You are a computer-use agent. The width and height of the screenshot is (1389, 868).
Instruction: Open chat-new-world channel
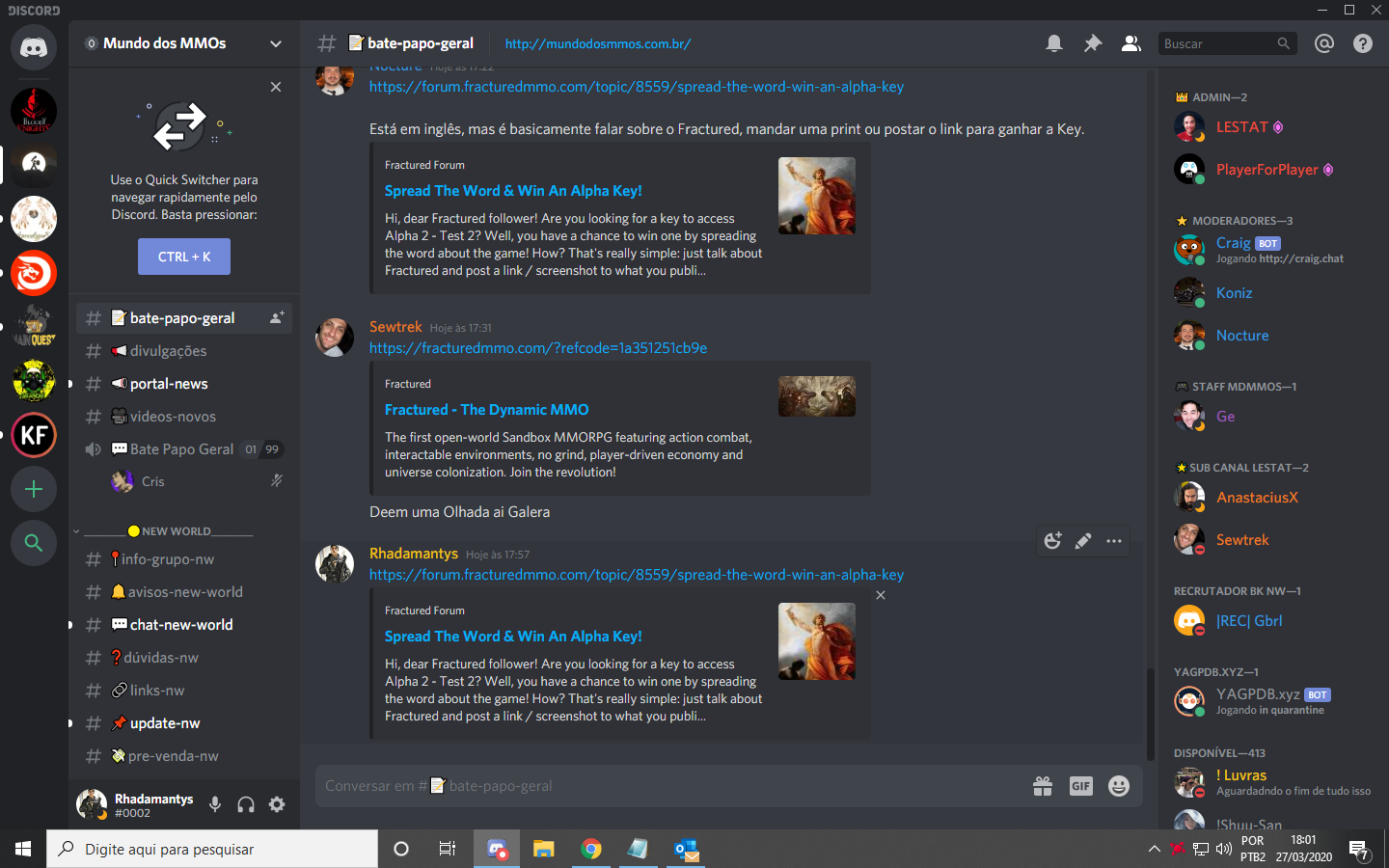pyautogui.click(x=184, y=625)
